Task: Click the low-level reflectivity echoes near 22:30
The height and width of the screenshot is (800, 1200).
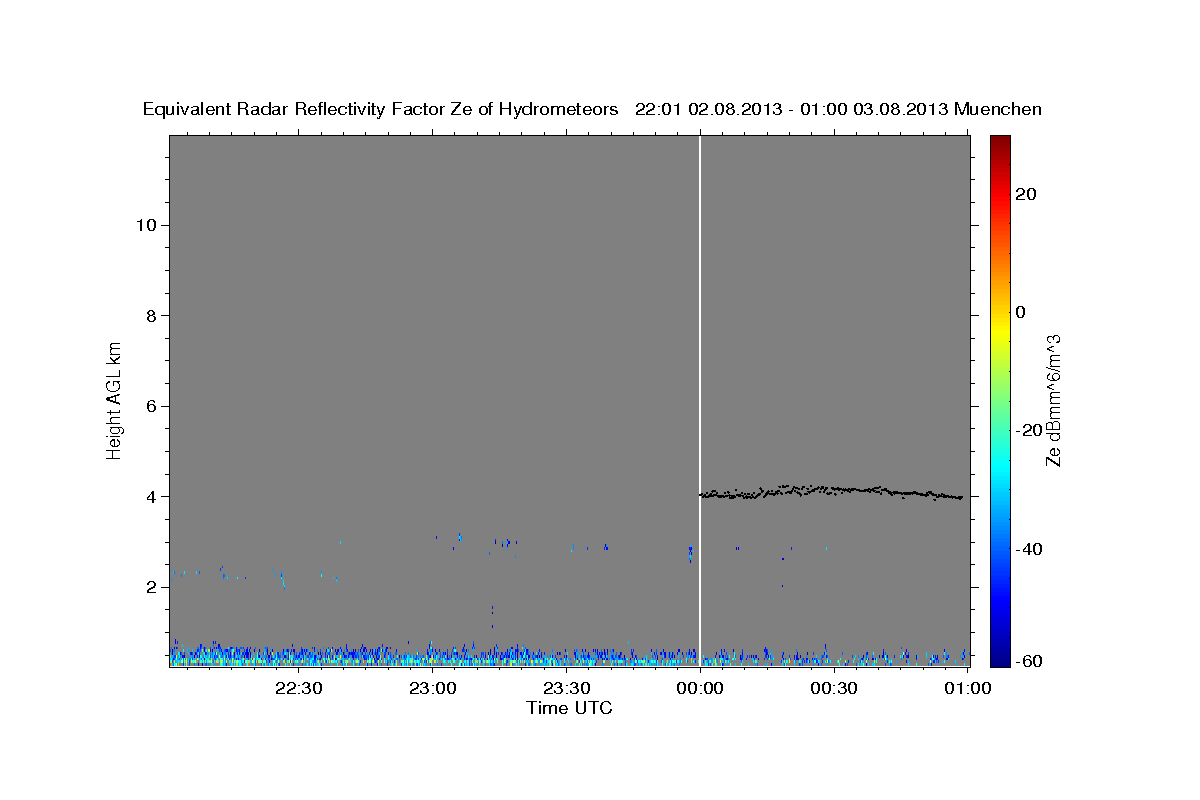Action: (x=300, y=655)
